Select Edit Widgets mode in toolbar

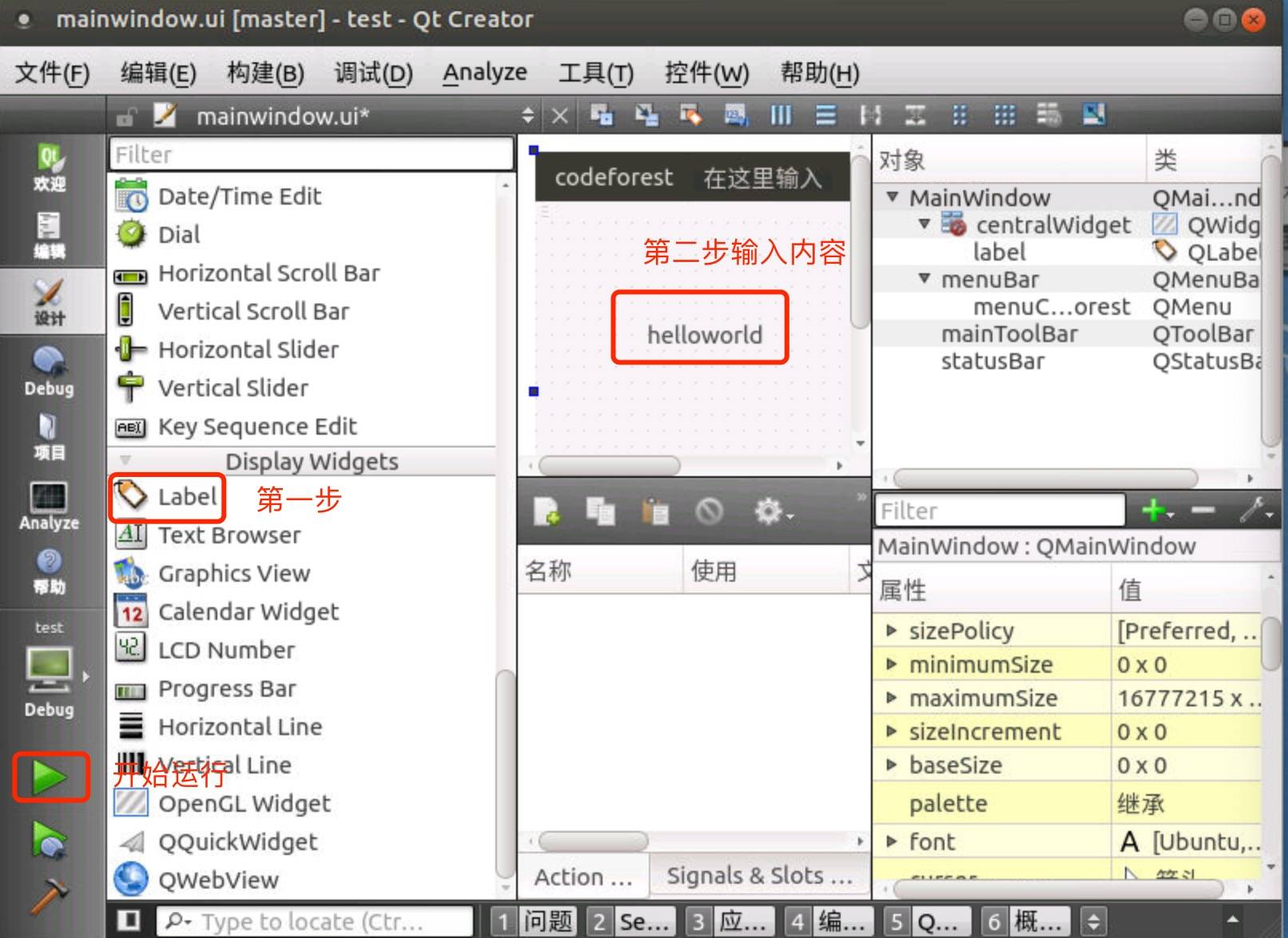coord(602,115)
